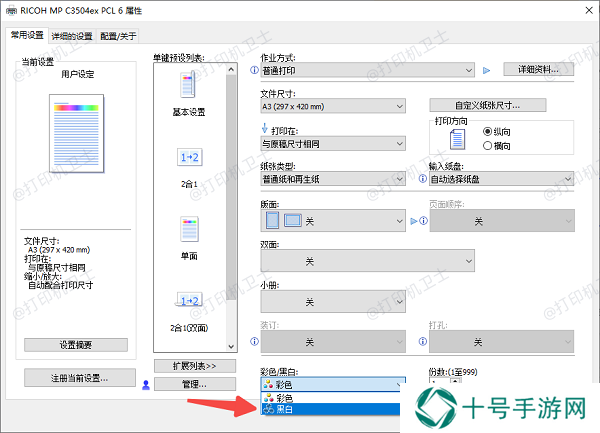The height and width of the screenshot is (433, 600).
Task: Choose 黑白 option in dropdown list
Action: (331, 409)
